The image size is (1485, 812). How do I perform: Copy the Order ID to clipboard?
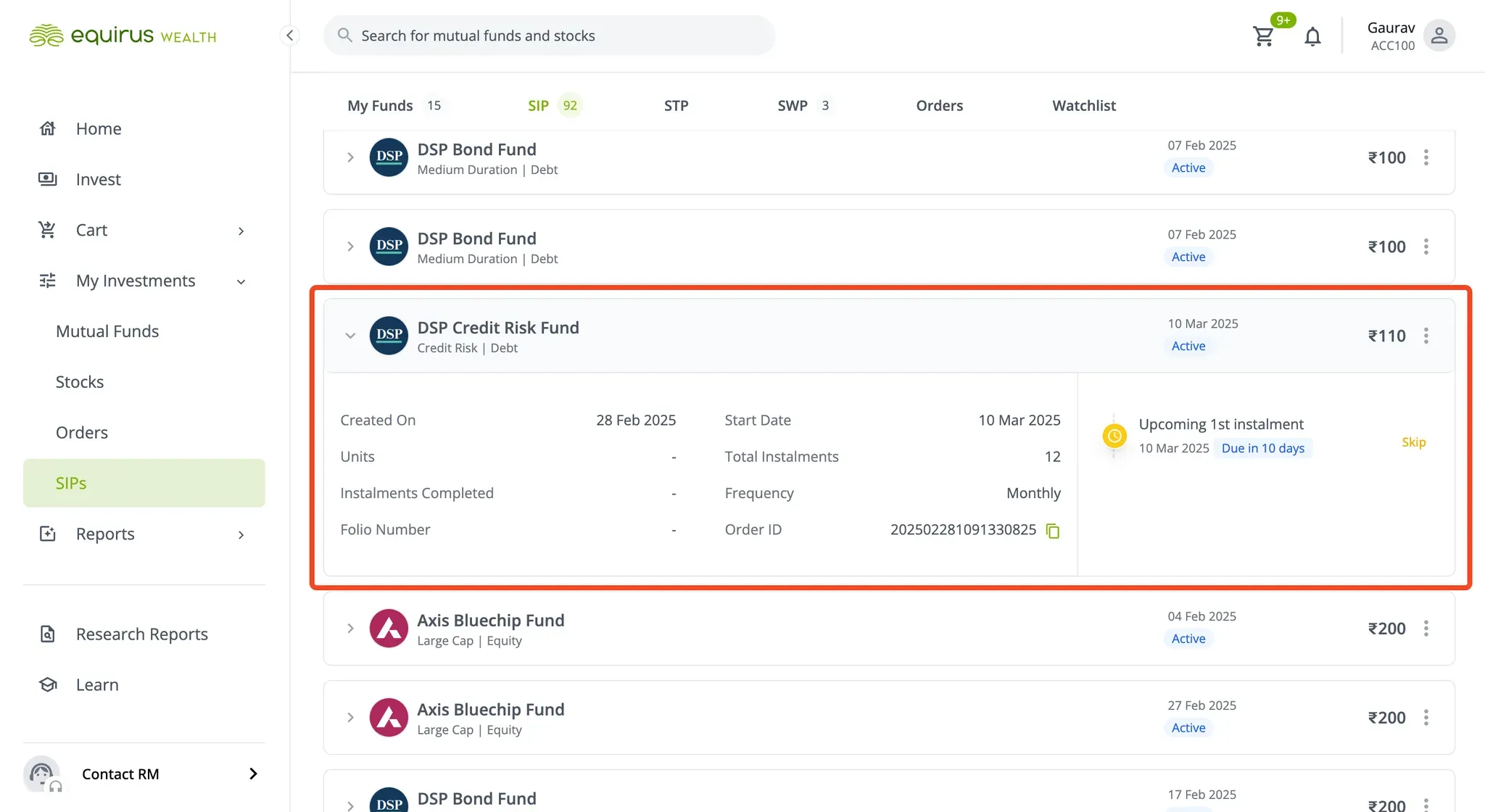[1053, 531]
